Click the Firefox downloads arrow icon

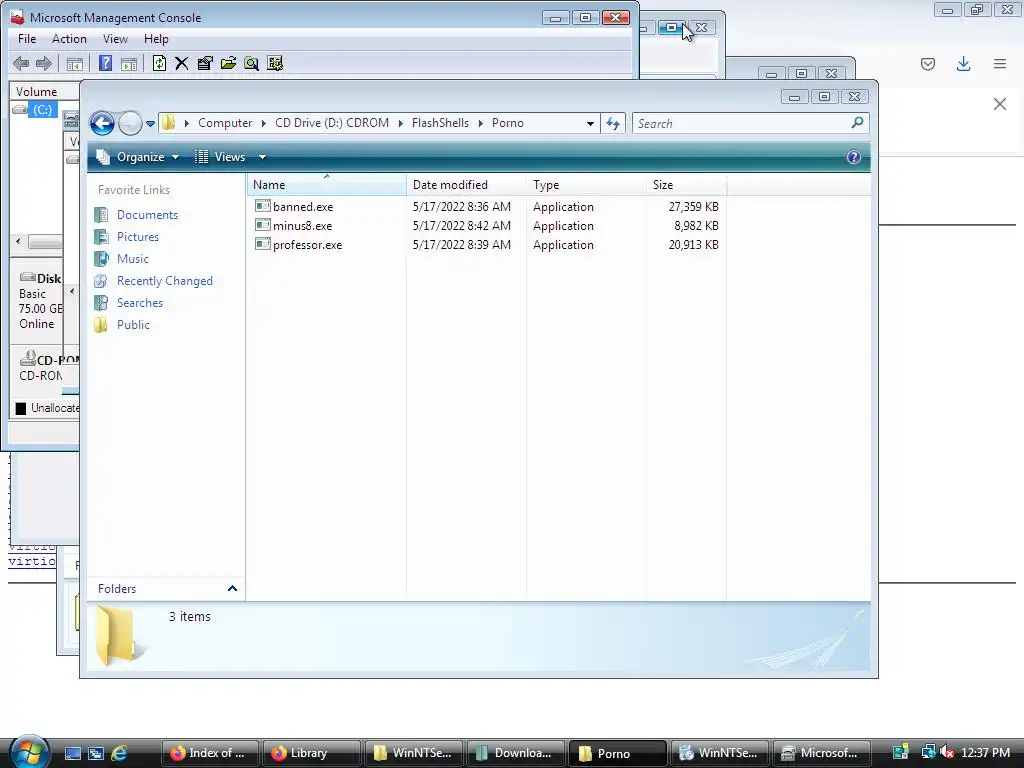pyautogui.click(x=963, y=63)
